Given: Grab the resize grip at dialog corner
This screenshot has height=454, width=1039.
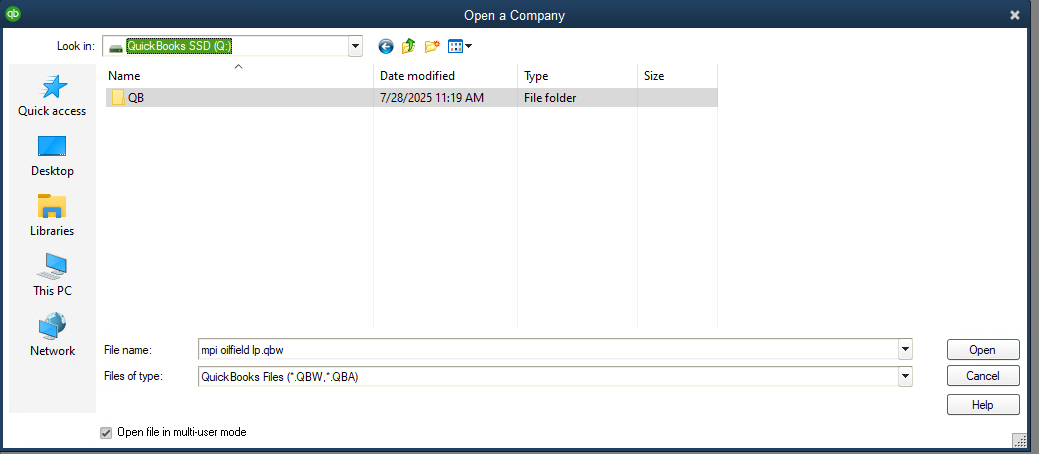Looking at the screenshot, I should click(1020, 440).
